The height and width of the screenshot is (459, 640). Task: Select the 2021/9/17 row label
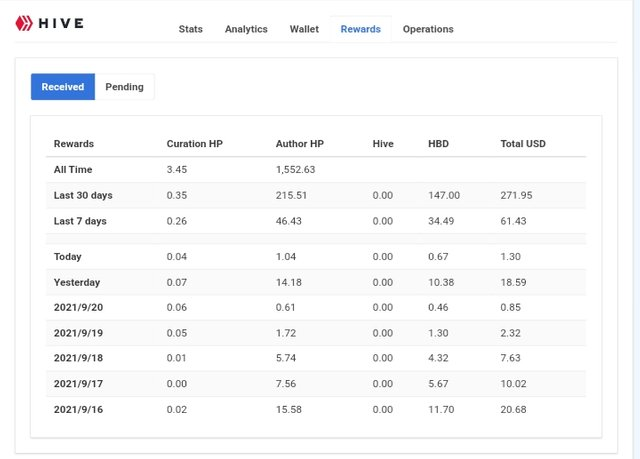[x=78, y=384]
